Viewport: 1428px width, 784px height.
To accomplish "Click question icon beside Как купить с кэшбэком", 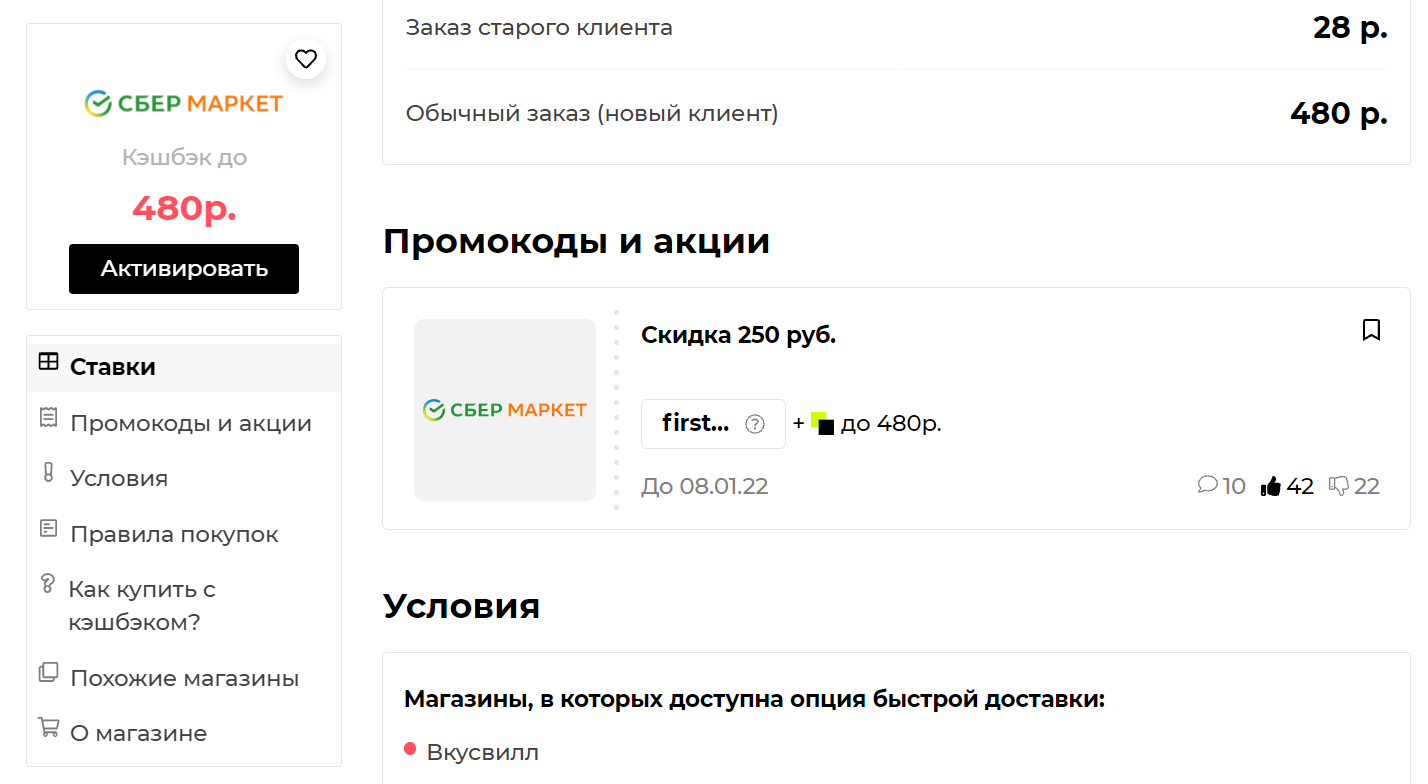I will (x=46, y=584).
